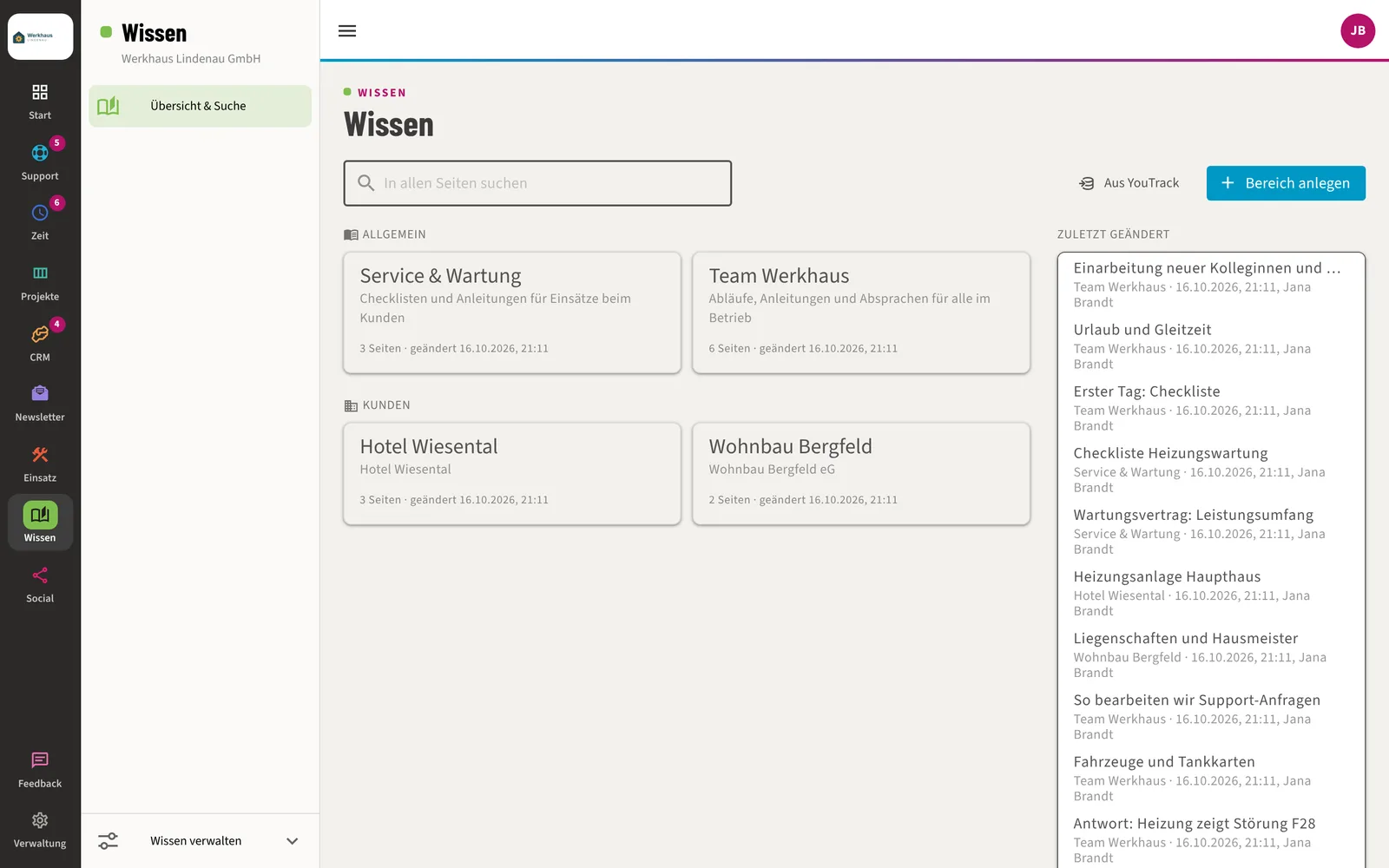Open the Newsletter module
This screenshot has width=1389, height=868.
point(40,404)
